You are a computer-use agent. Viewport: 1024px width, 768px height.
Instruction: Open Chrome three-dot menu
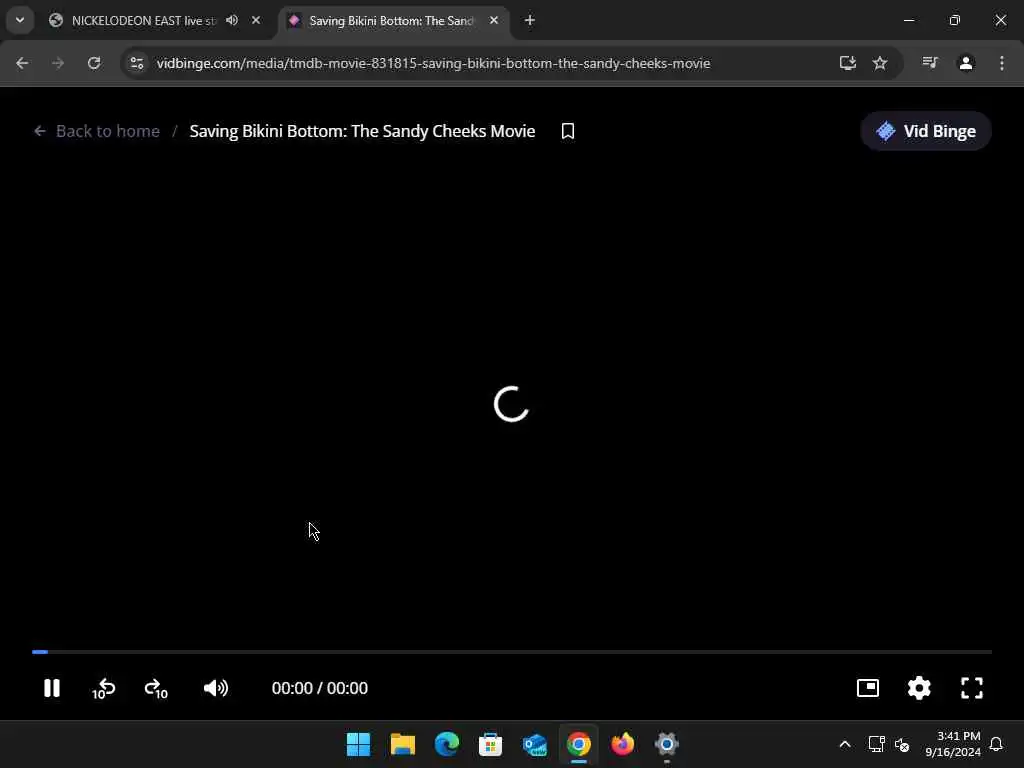point(1002,63)
